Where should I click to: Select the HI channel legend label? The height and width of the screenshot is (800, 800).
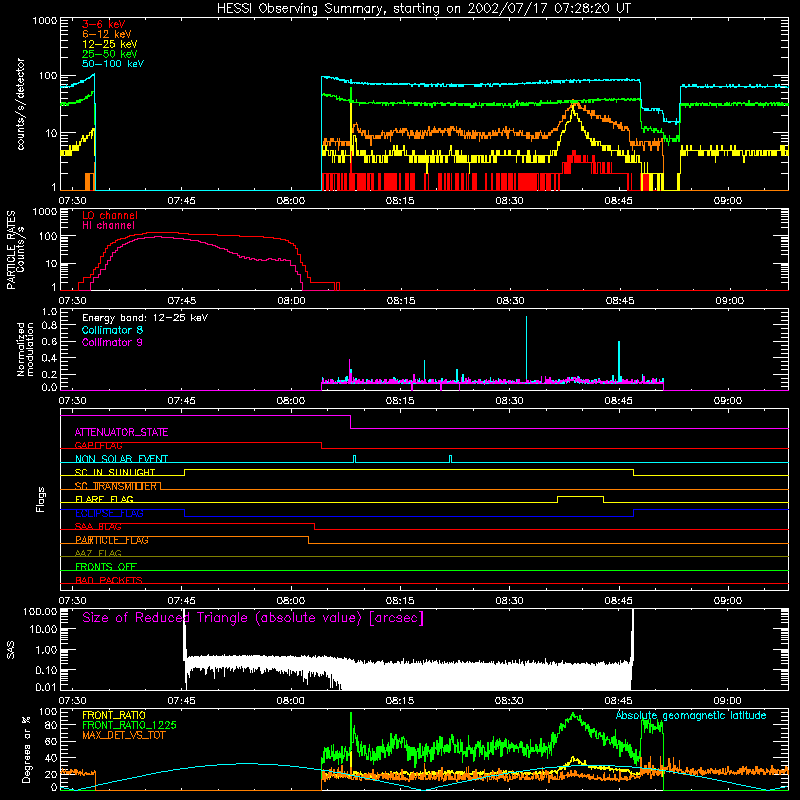(108, 226)
